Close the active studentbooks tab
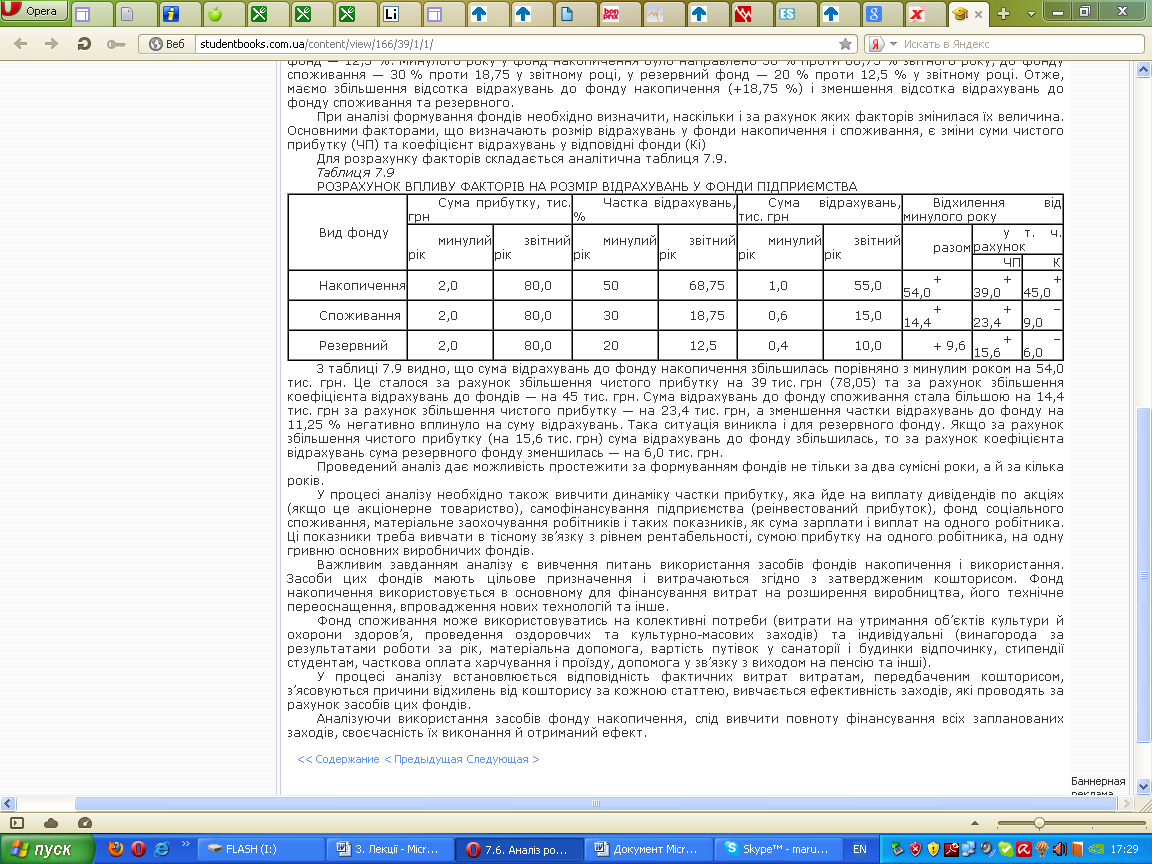The width and height of the screenshot is (1152, 864). tap(978, 14)
